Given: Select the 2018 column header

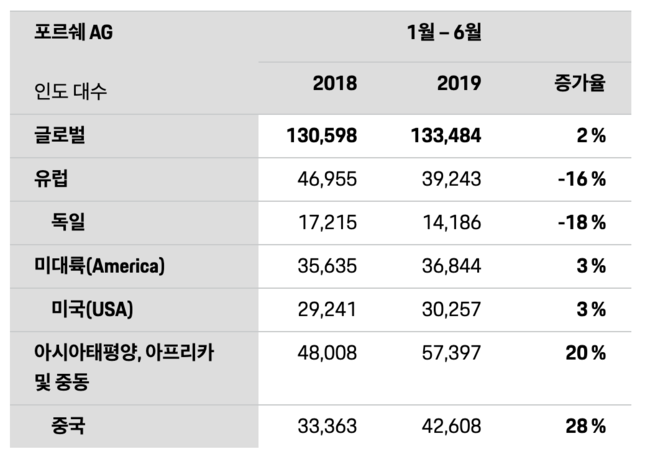Looking at the screenshot, I should click(x=334, y=83).
